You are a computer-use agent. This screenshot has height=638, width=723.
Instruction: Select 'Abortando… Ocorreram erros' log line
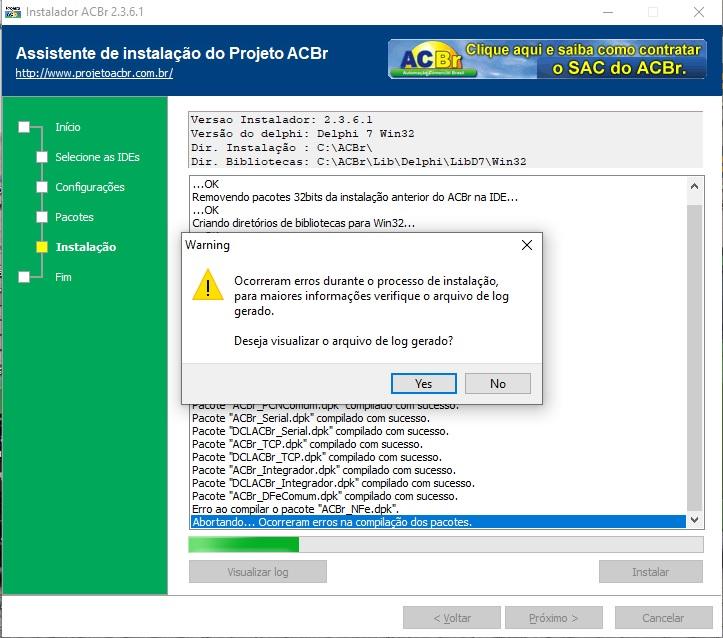tap(438, 522)
